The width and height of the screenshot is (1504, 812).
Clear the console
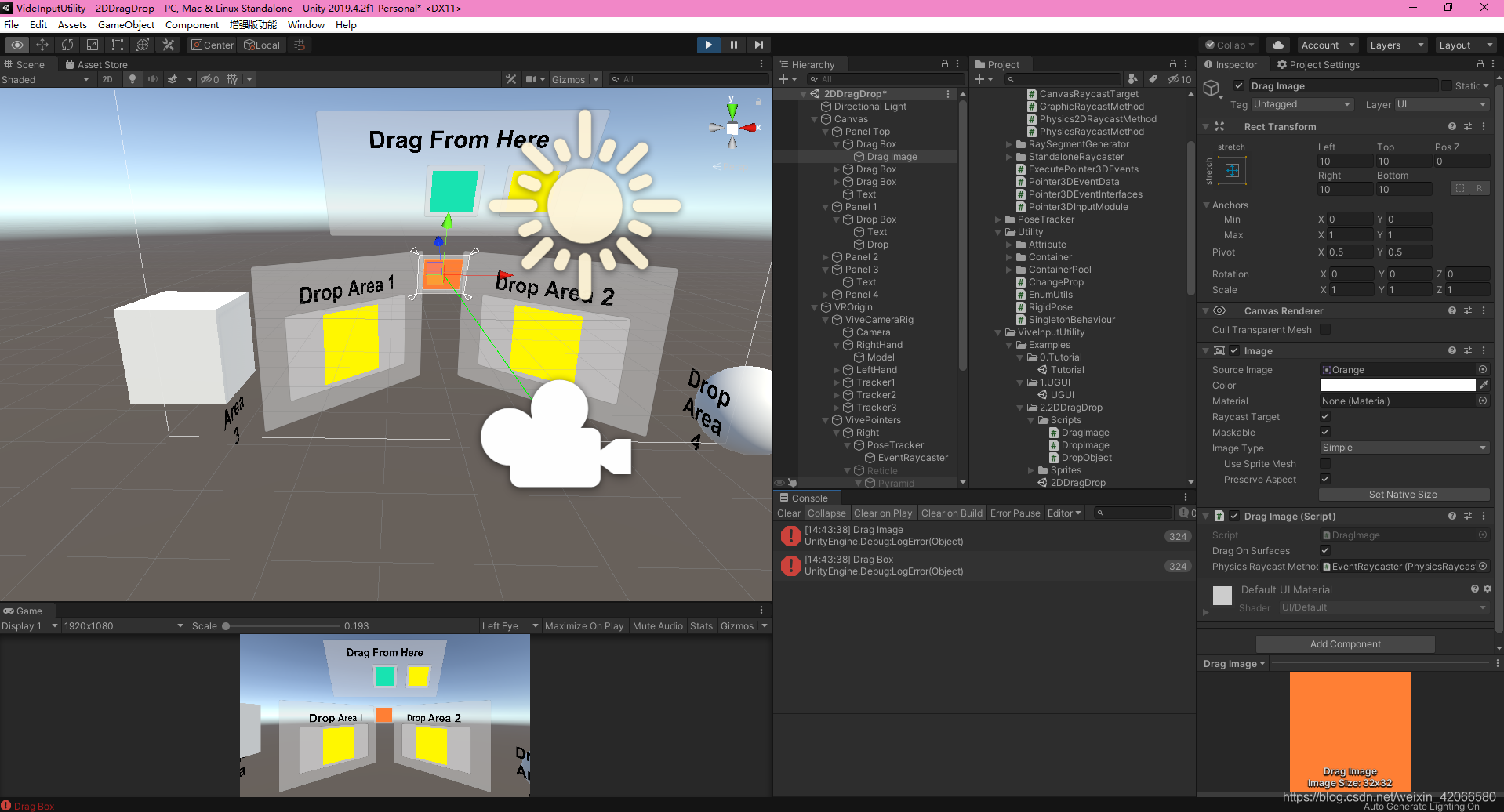789,513
